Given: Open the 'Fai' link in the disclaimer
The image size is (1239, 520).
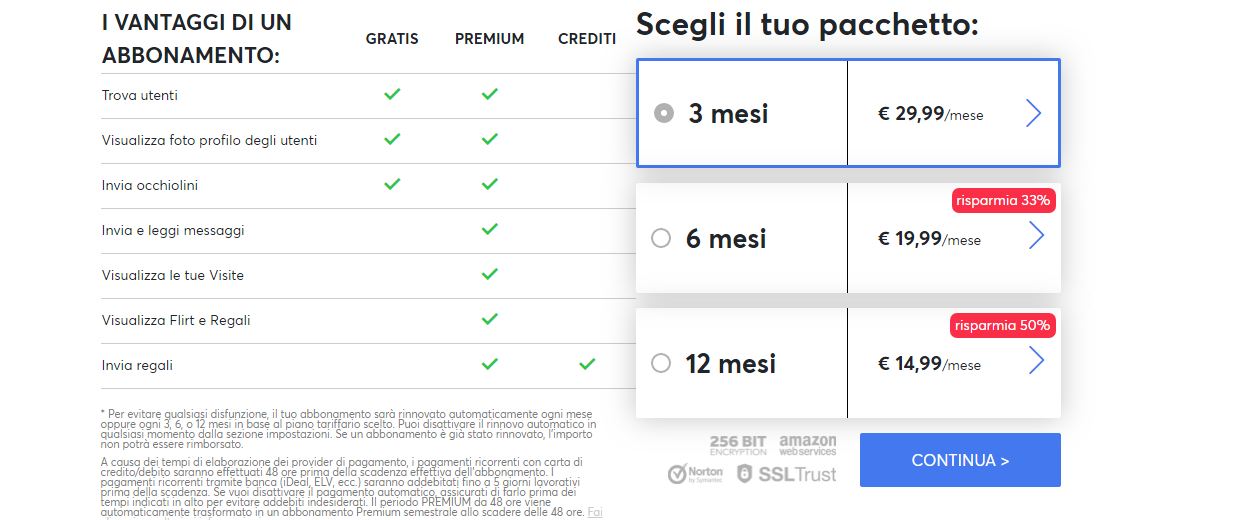Looking at the screenshot, I should coord(595,511).
